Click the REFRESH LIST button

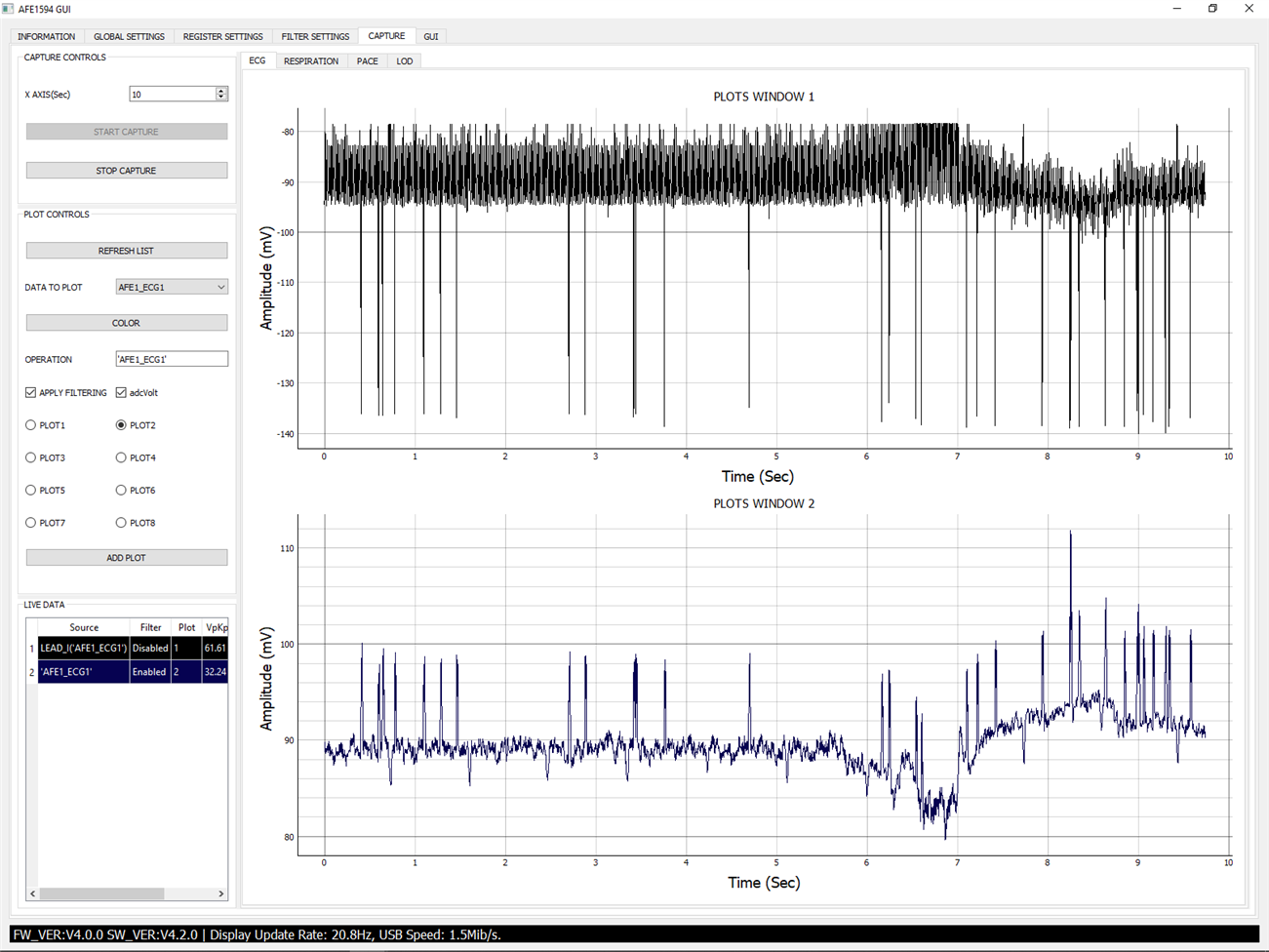click(x=127, y=251)
